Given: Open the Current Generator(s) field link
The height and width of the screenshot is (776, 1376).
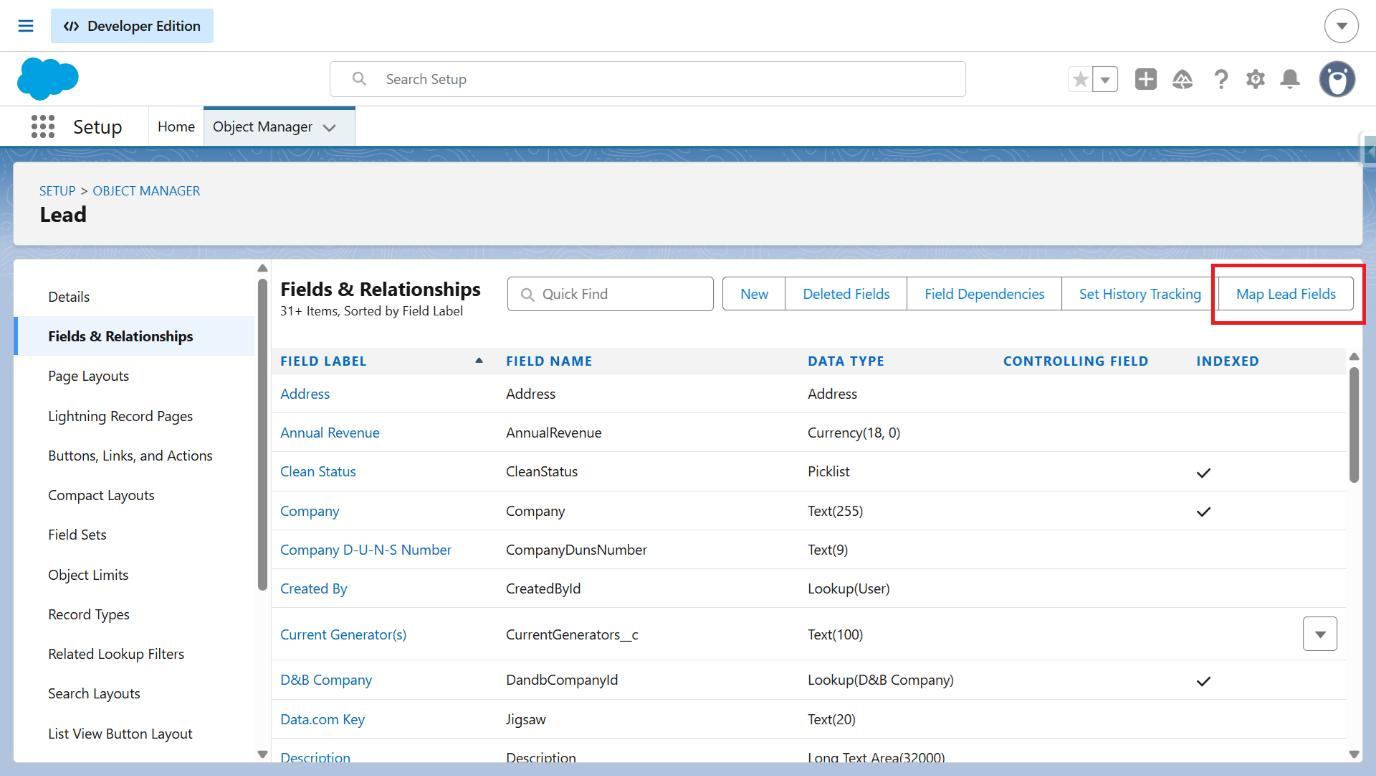Looking at the screenshot, I should click(x=343, y=635).
